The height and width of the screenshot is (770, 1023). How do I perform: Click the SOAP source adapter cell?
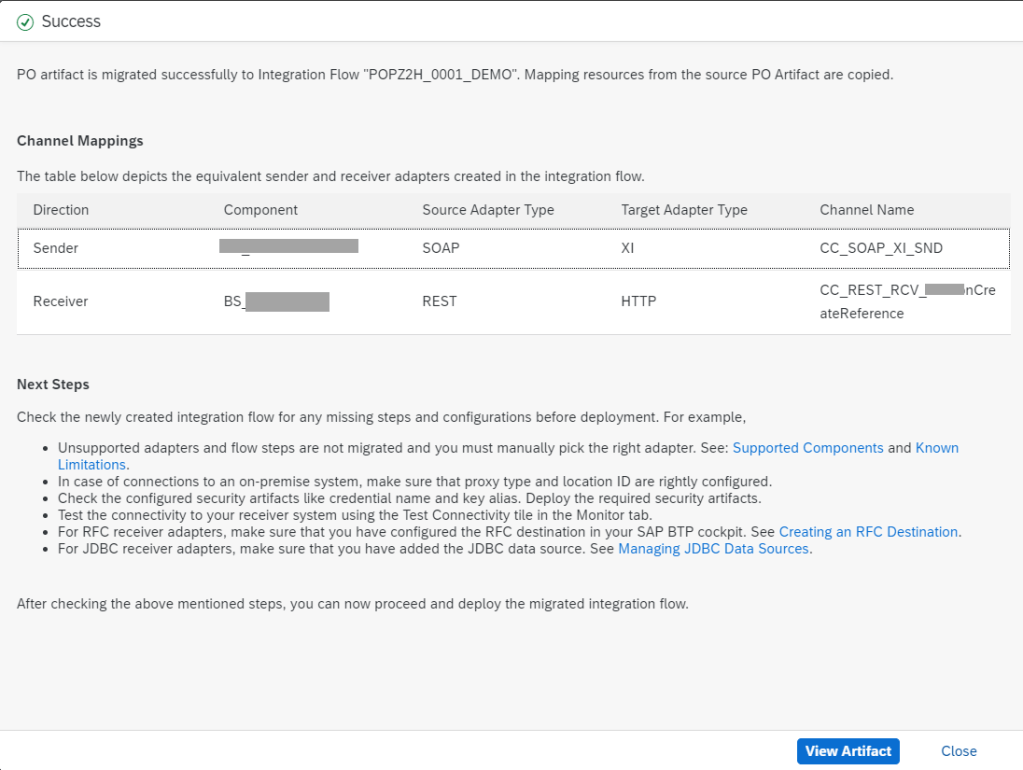(441, 248)
